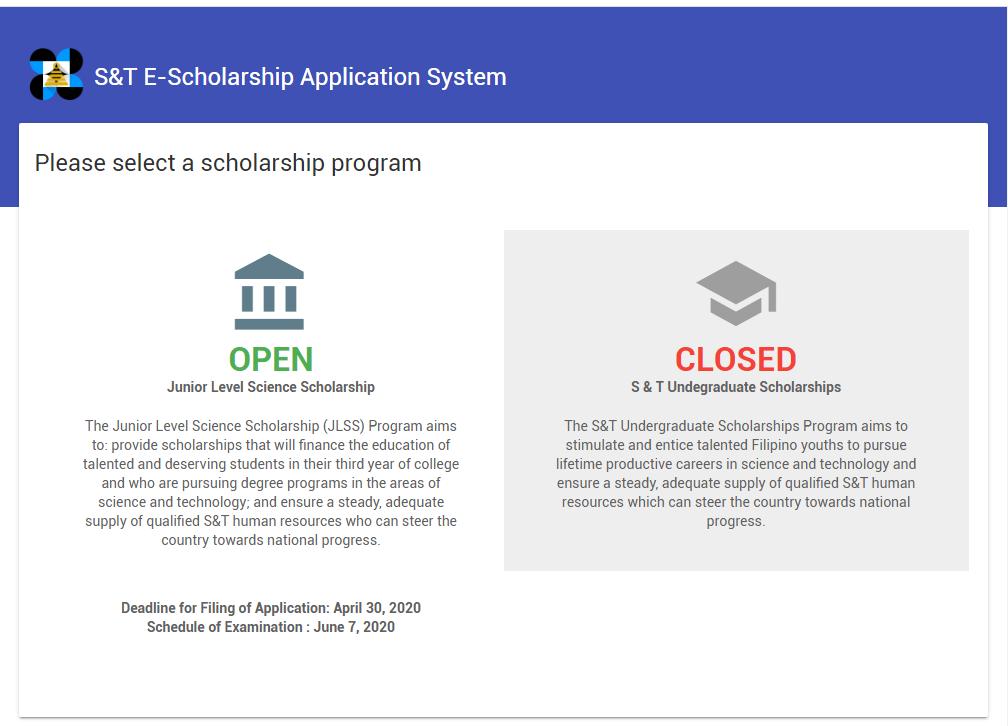Click the S & T Undegraduate Scholarships heading
Image resolution: width=1008 pixels, height=726 pixels.
coord(735,386)
